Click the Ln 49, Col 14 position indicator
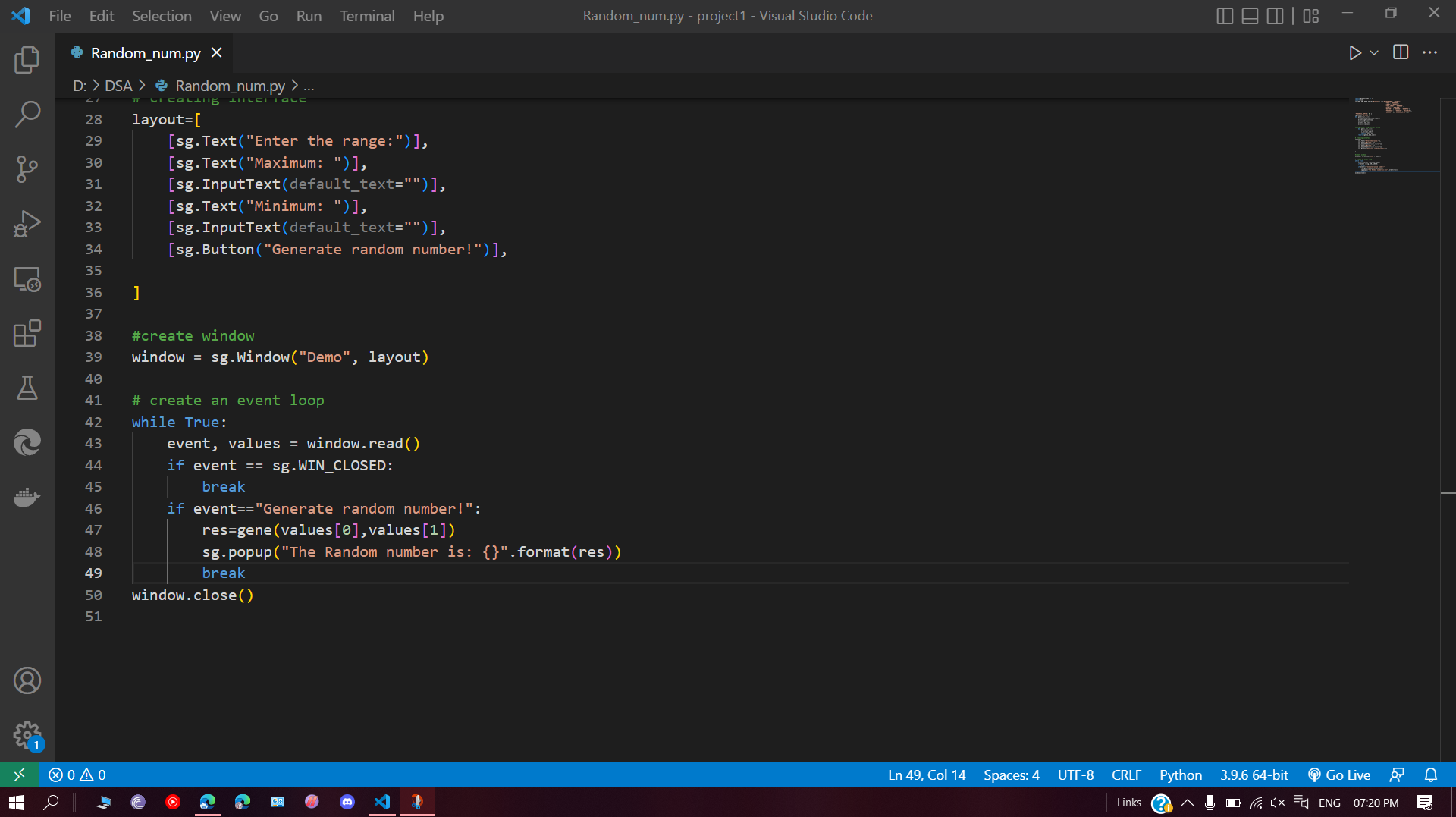The height and width of the screenshot is (817, 1456). point(927,775)
